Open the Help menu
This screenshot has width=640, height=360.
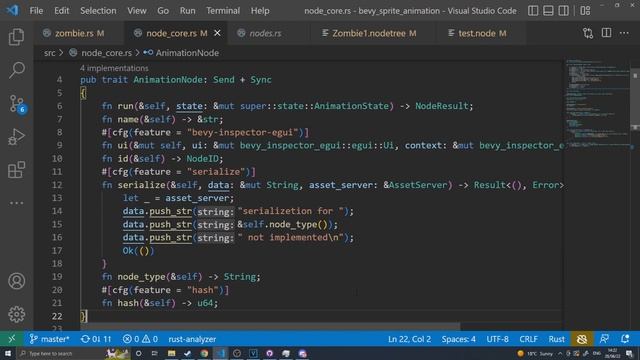point(260,11)
